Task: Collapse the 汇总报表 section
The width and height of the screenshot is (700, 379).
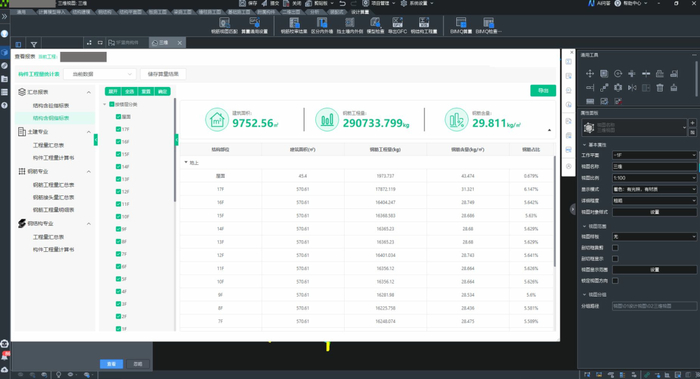Action: (x=88, y=92)
